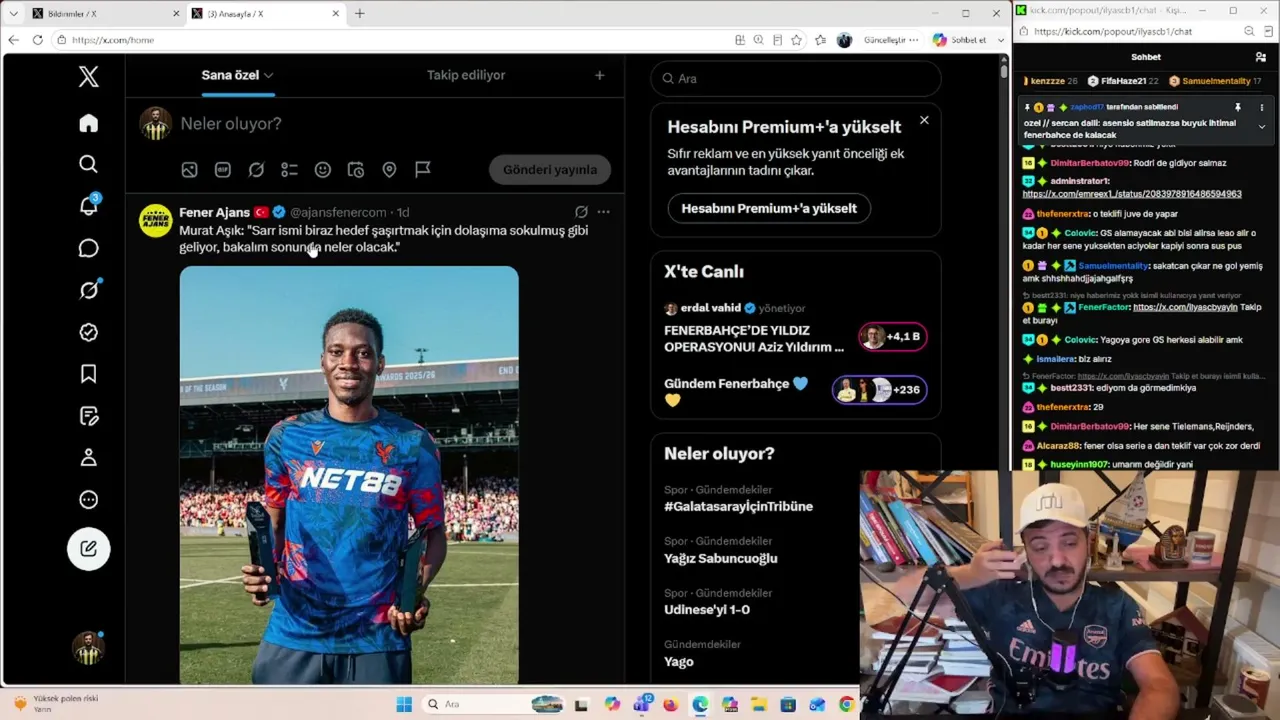Expand the pinned message in Kick chat
Viewport: 1280px width, 720px height.
[x=1261, y=127]
